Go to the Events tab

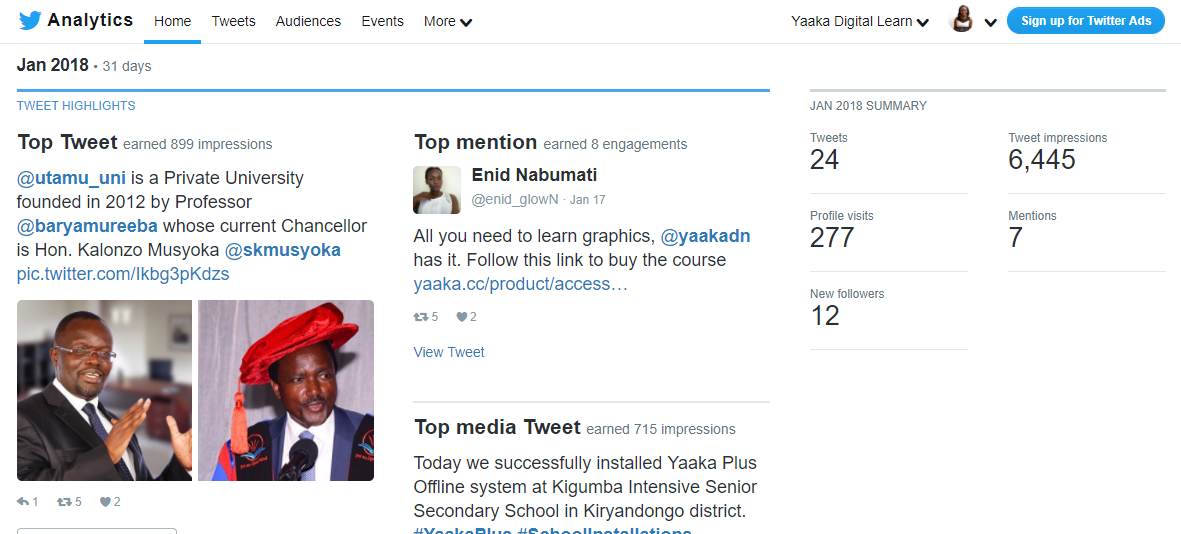click(x=382, y=21)
